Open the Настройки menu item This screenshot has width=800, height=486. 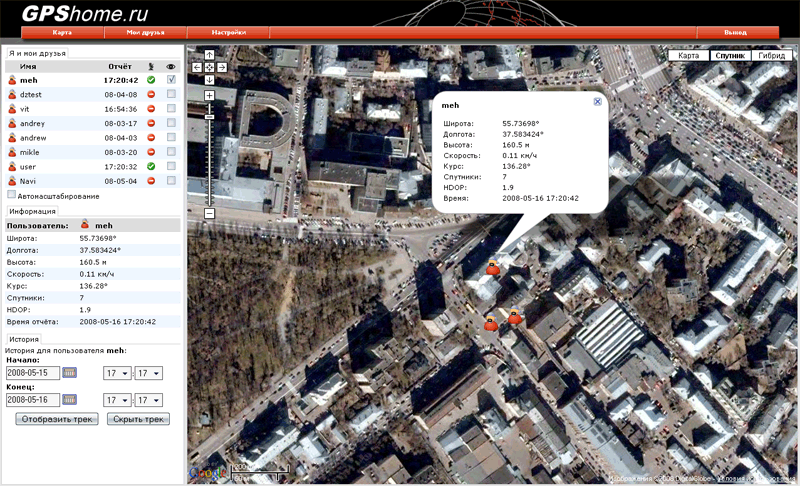click(228, 32)
